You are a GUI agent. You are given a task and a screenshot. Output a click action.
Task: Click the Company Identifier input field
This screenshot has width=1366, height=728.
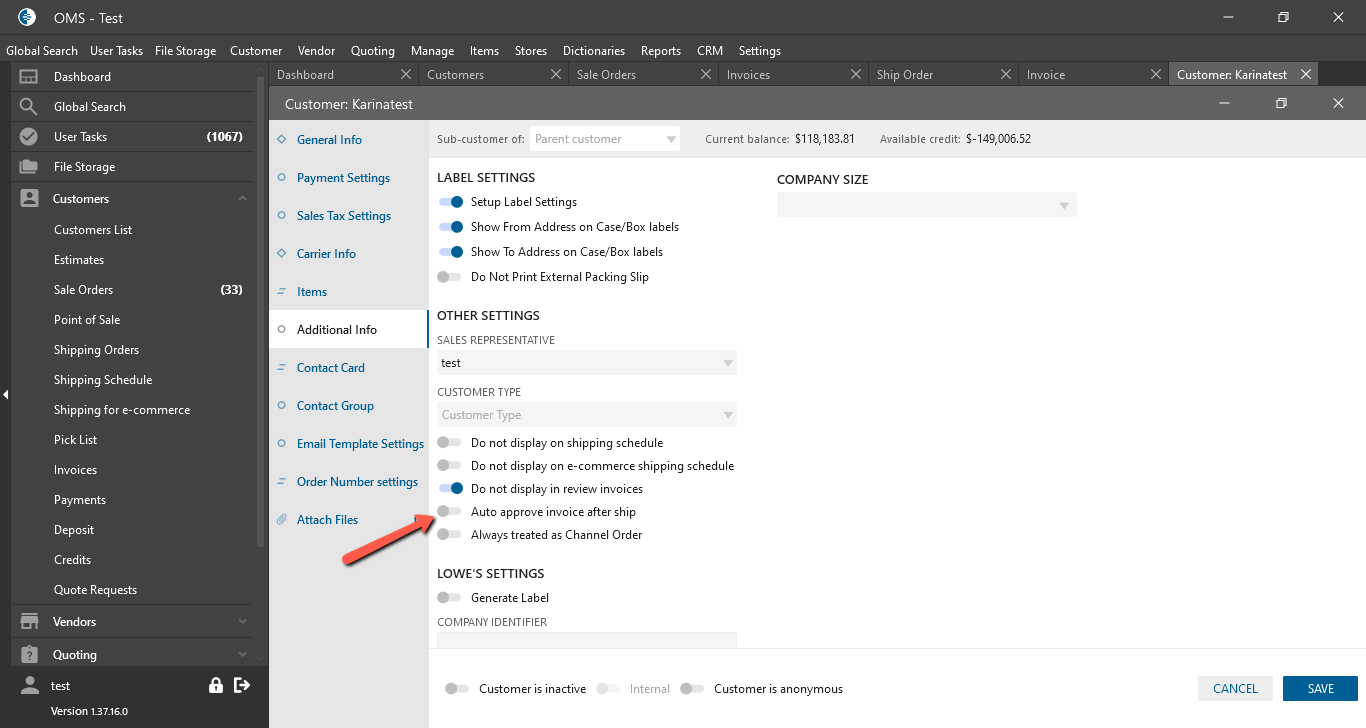click(x=587, y=640)
